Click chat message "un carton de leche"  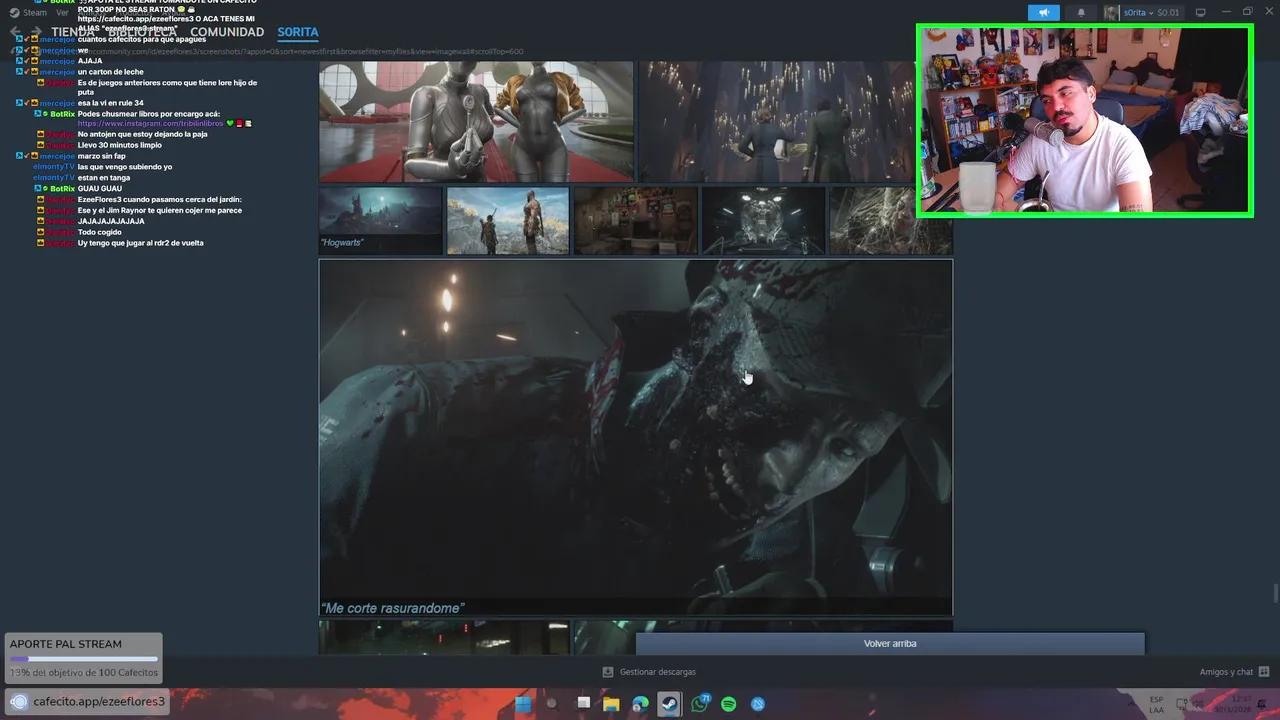(x=110, y=72)
